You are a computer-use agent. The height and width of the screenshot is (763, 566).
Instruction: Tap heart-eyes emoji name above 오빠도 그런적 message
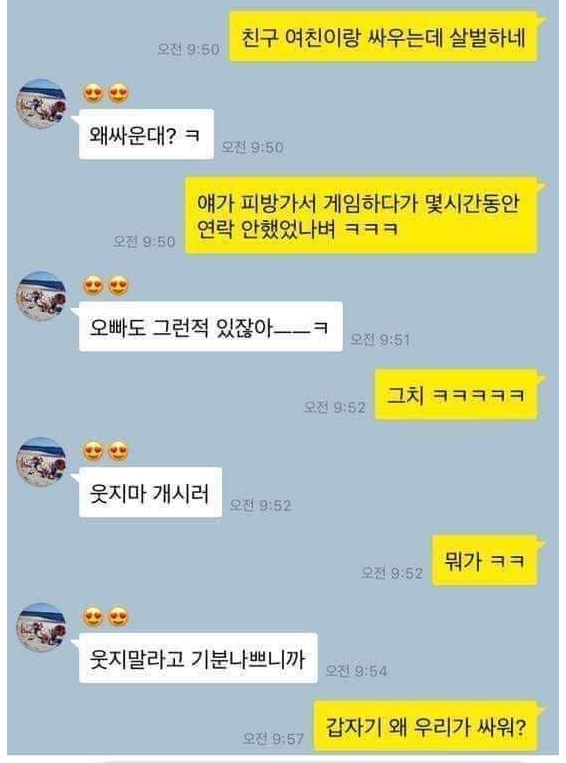(106, 285)
